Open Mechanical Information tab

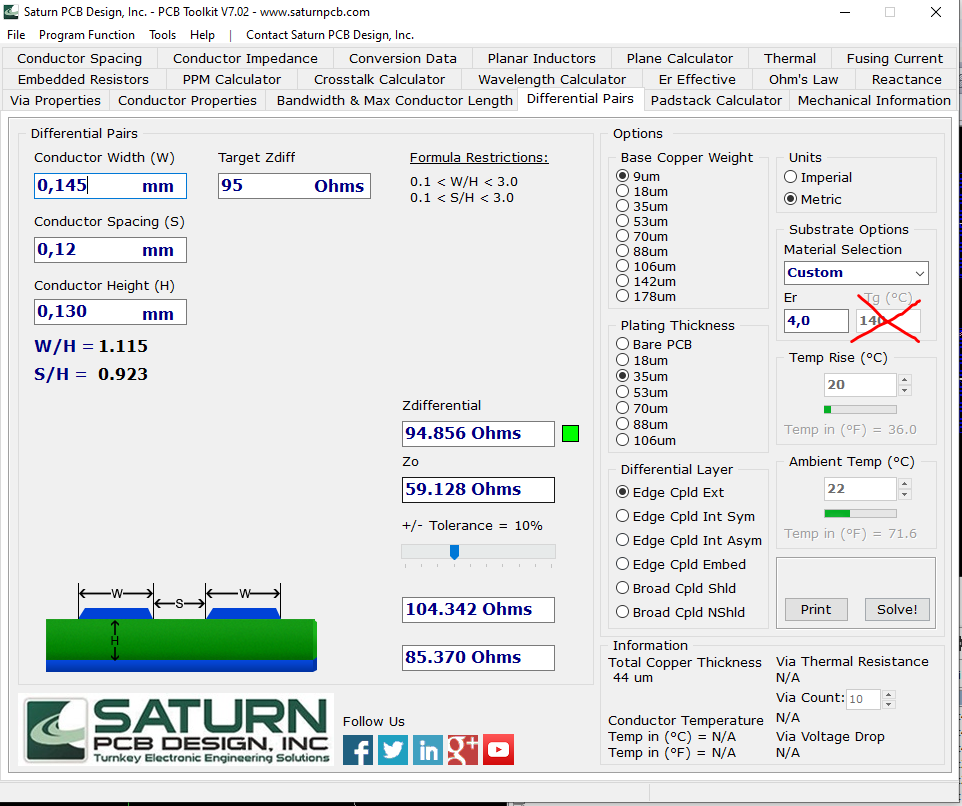tap(874, 100)
